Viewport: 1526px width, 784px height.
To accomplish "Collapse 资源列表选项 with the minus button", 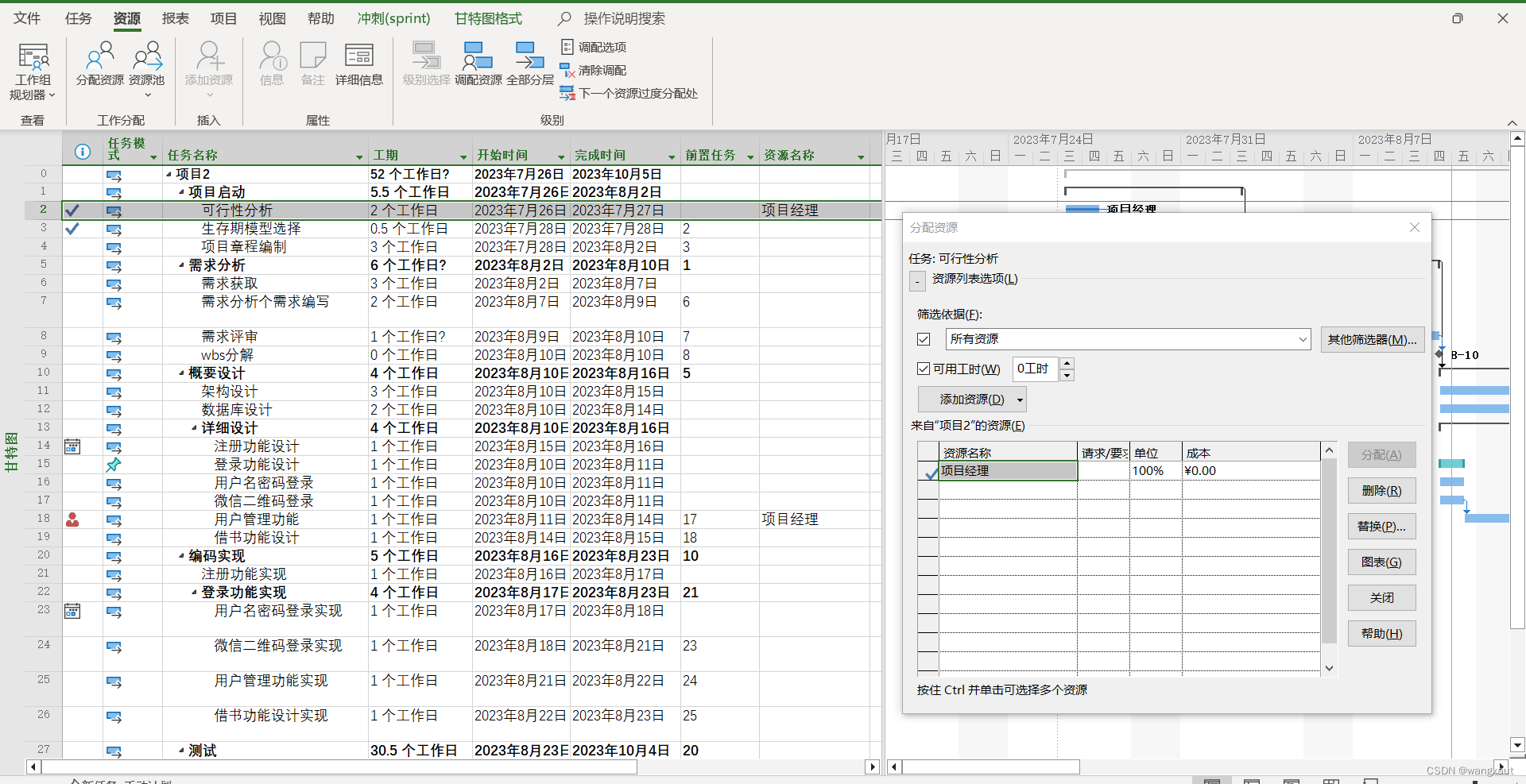I will coord(917,281).
